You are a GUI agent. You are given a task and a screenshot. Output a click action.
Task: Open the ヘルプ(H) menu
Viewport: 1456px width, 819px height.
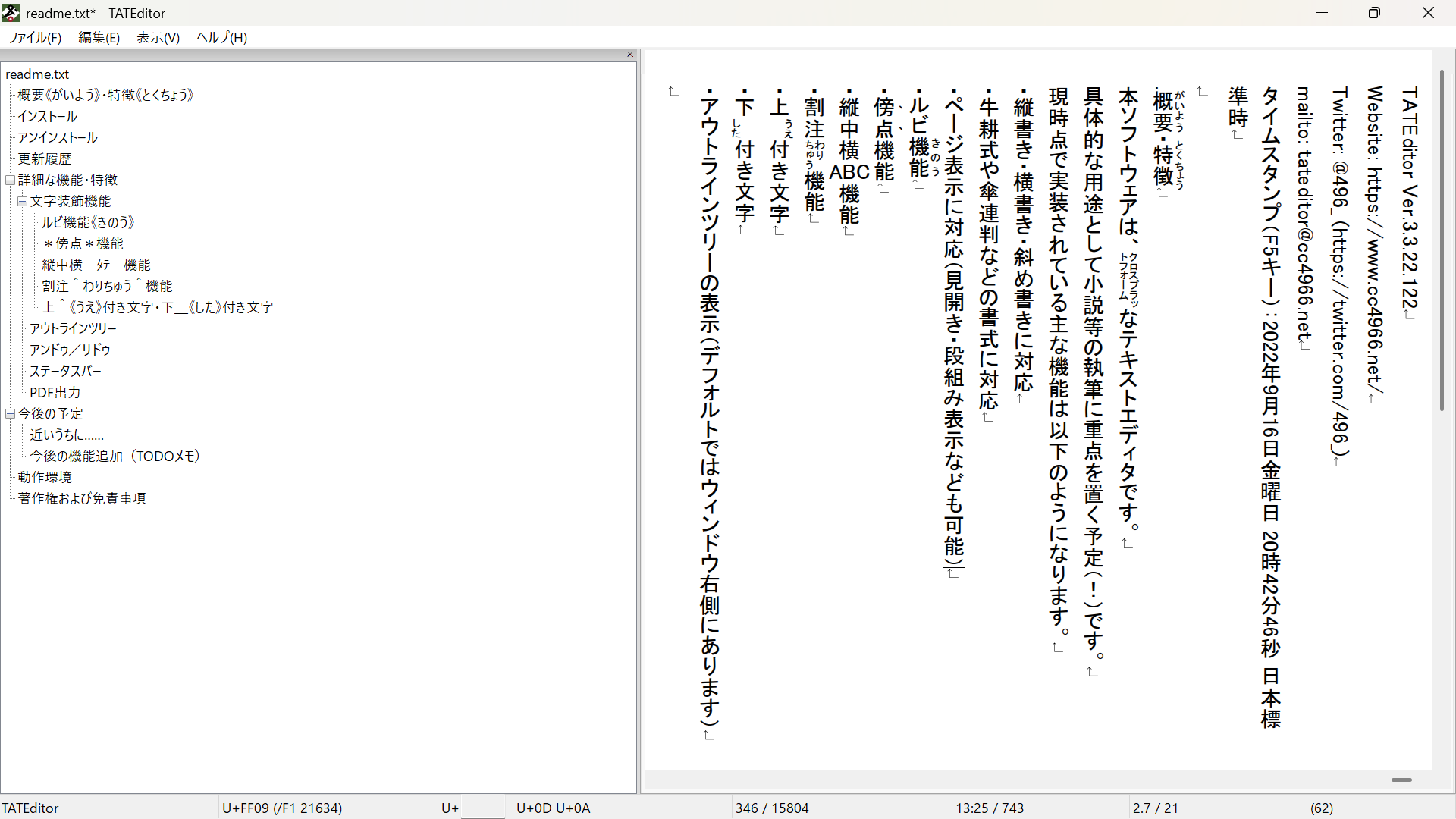click(221, 37)
